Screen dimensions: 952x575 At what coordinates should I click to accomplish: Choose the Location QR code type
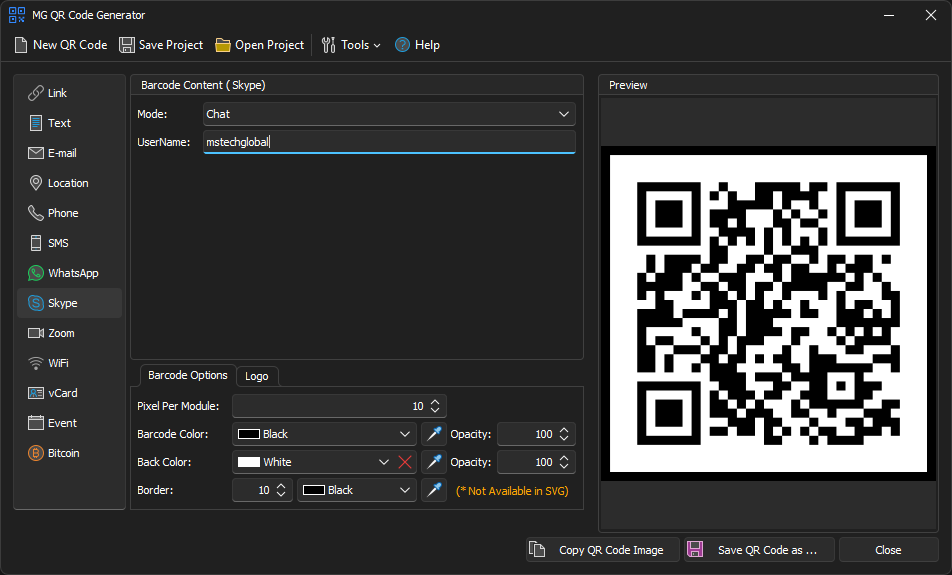[x=69, y=183]
